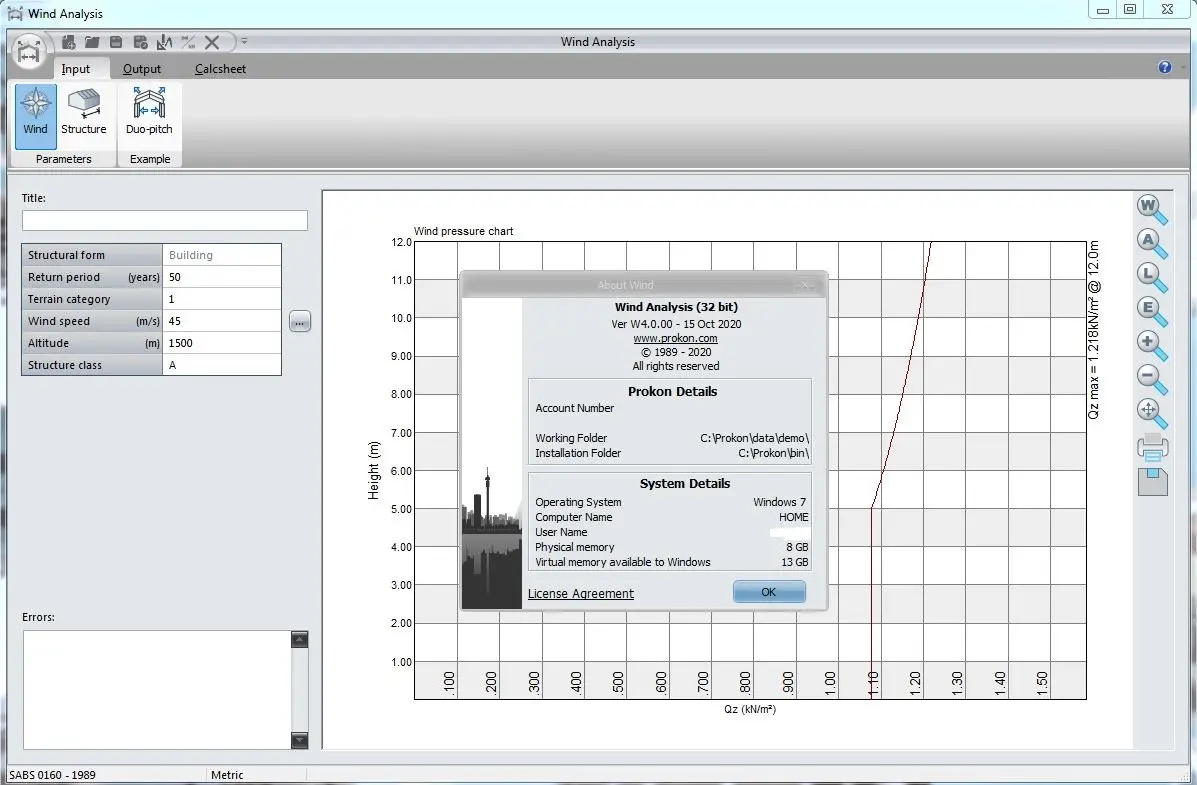The width and height of the screenshot is (1197, 785).
Task: Minimize the Wind Analysis window
Action: pyautogui.click(x=1102, y=10)
